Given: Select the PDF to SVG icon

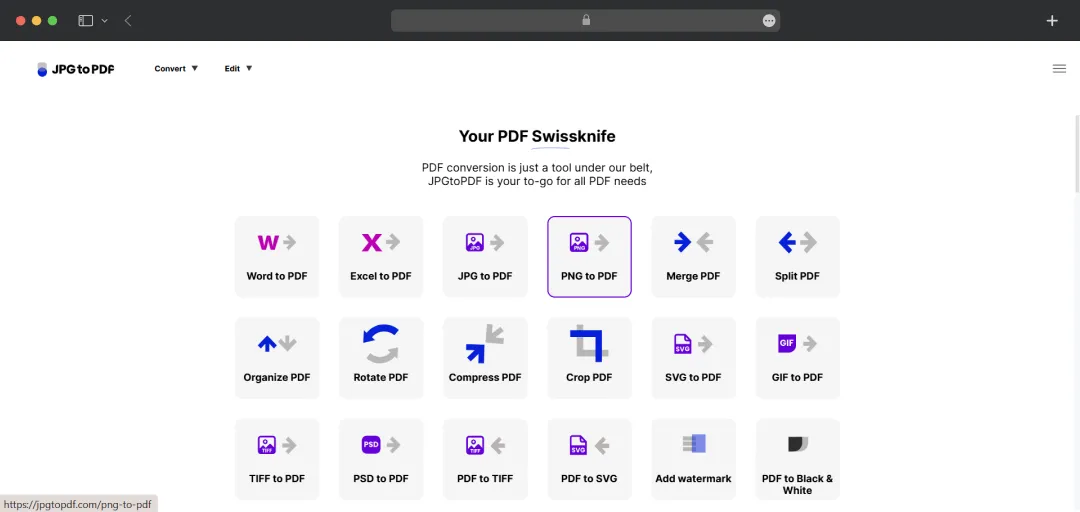Looking at the screenshot, I should [x=589, y=445].
